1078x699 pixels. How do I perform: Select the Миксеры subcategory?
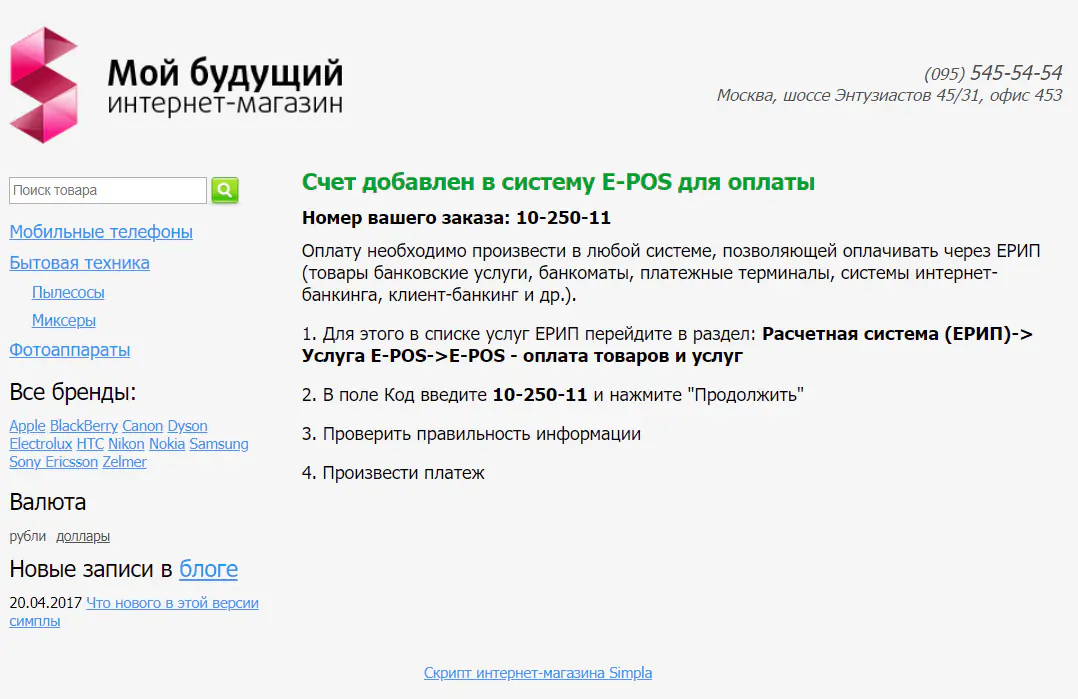click(x=64, y=320)
